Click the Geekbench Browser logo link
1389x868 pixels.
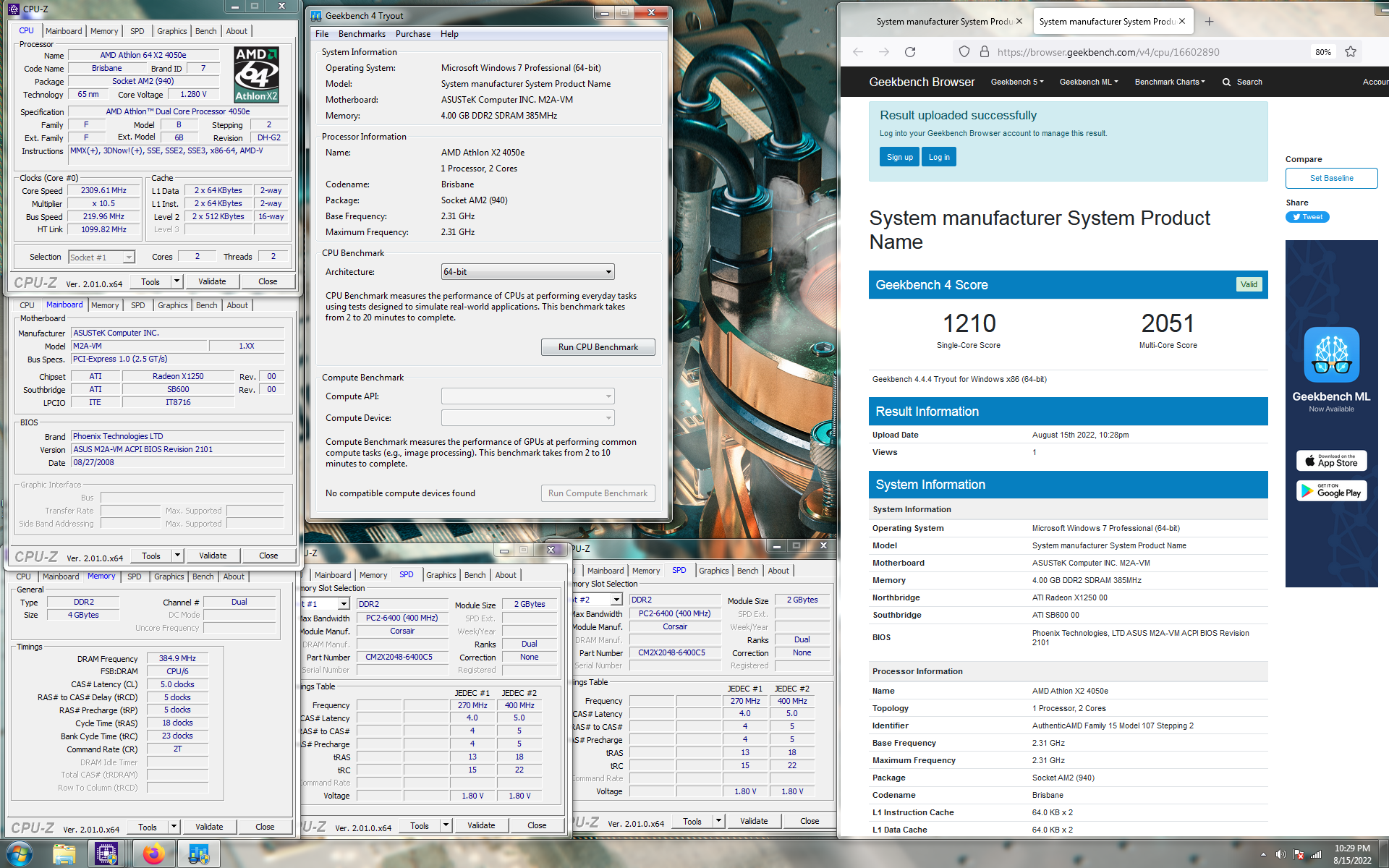[x=922, y=82]
